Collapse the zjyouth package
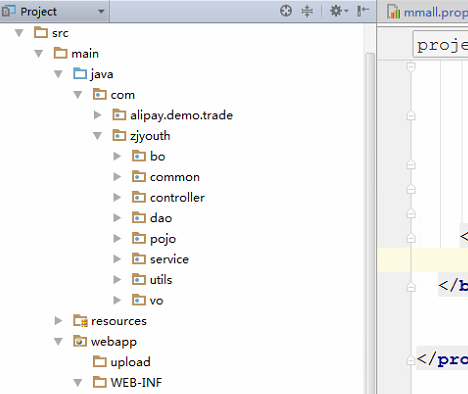The image size is (468, 394). [97, 136]
